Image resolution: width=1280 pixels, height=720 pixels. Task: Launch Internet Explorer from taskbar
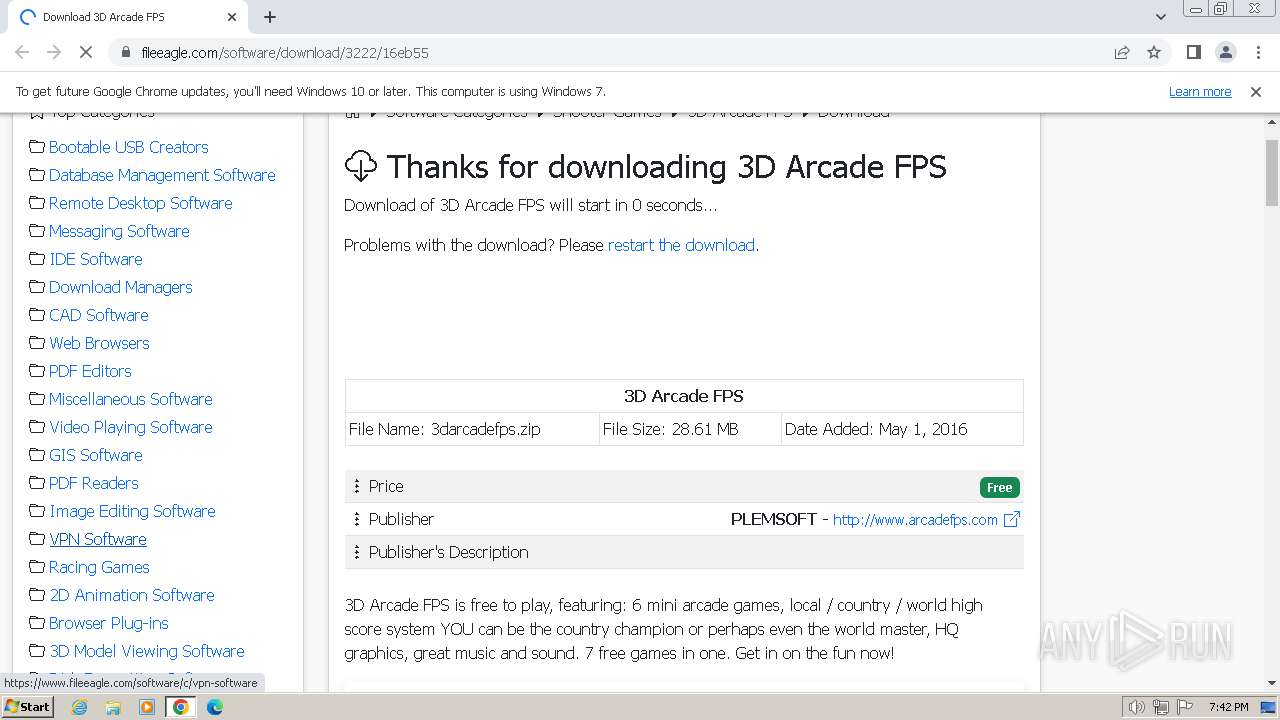(x=79, y=707)
